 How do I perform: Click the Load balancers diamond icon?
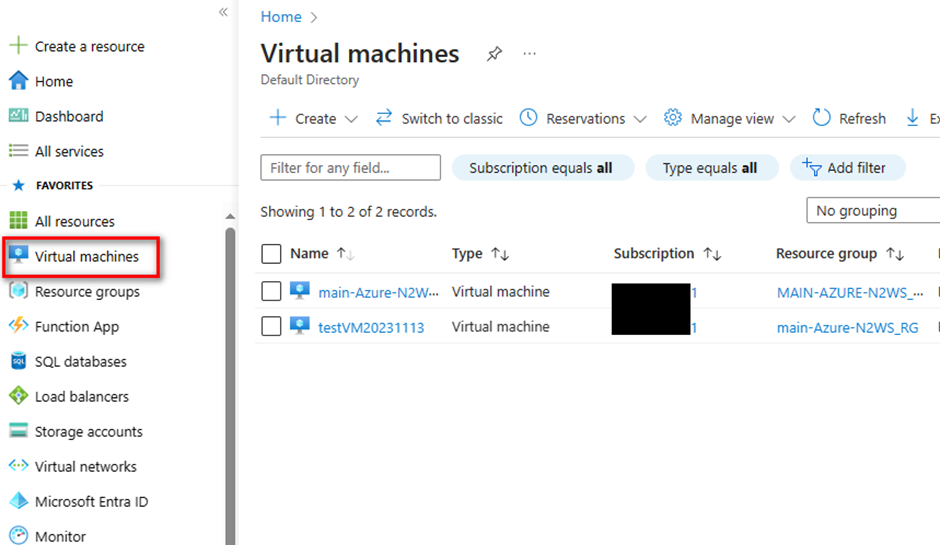[19, 396]
